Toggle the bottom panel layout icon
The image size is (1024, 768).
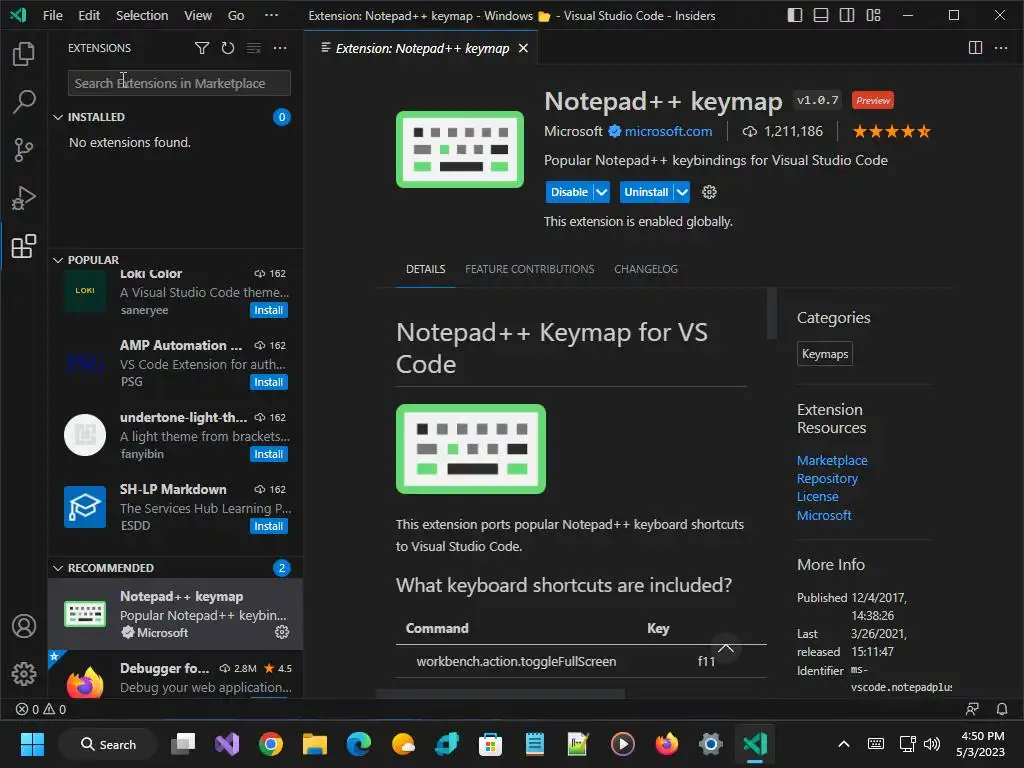[x=821, y=15]
